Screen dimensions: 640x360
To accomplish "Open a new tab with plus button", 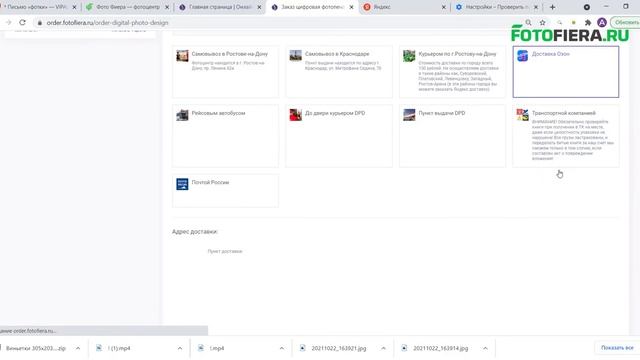I will pos(552,7).
